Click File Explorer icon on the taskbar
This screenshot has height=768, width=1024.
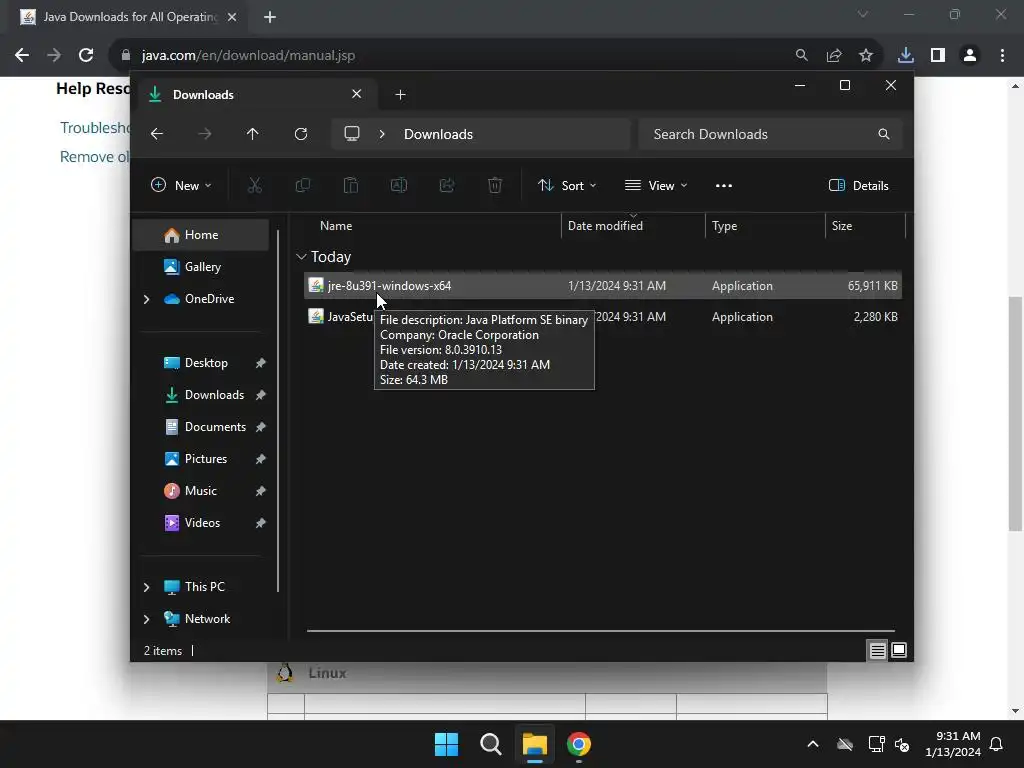click(535, 744)
